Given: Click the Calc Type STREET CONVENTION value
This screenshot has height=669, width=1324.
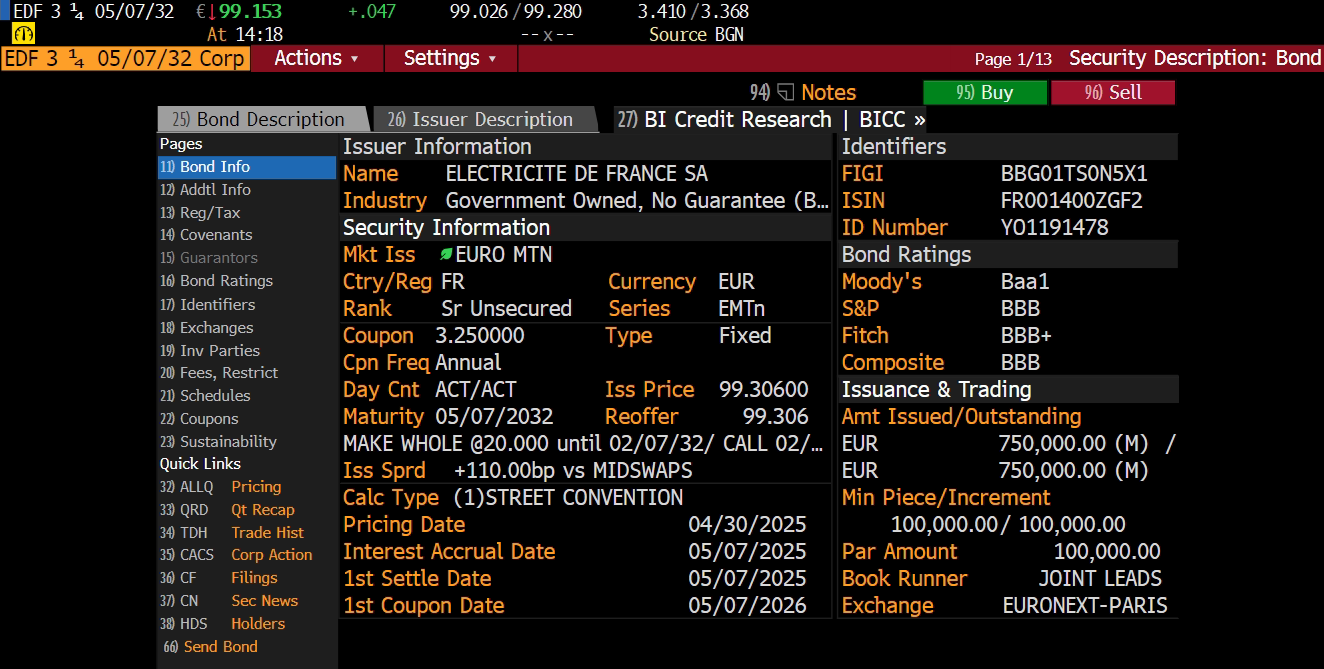Looking at the screenshot, I should (x=568, y=498).
